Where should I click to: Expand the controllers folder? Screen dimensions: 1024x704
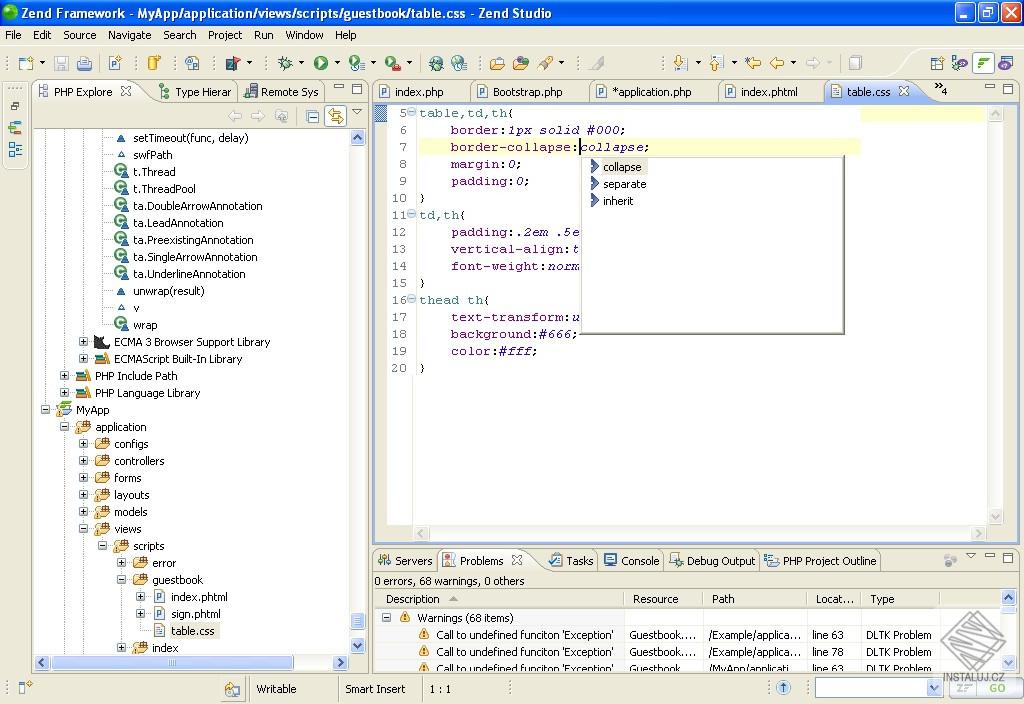pyautogui.click(x=82, y=460)
